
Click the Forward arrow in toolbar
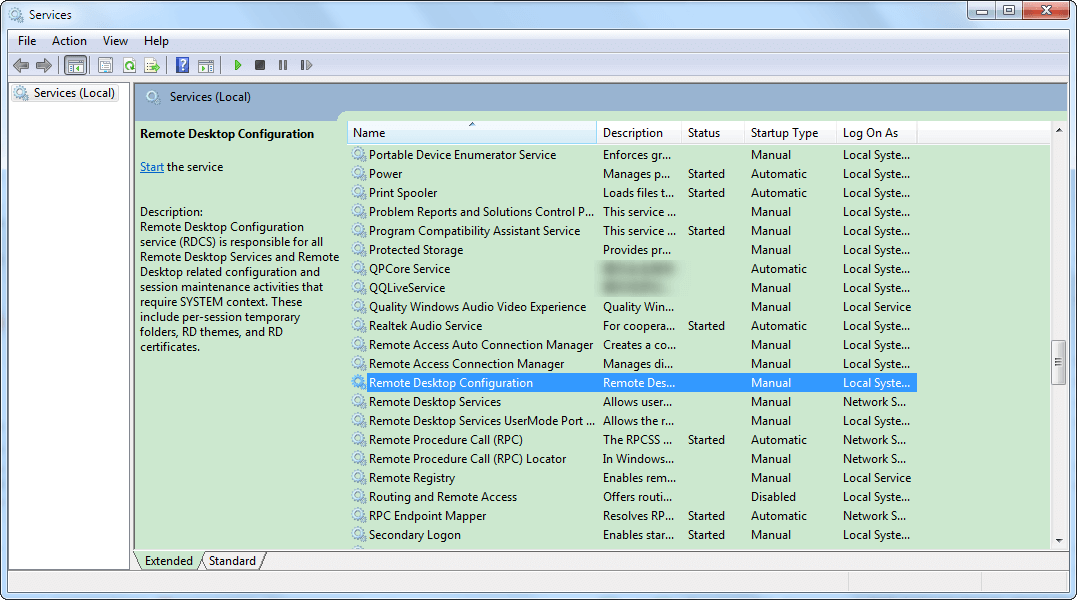43,65
